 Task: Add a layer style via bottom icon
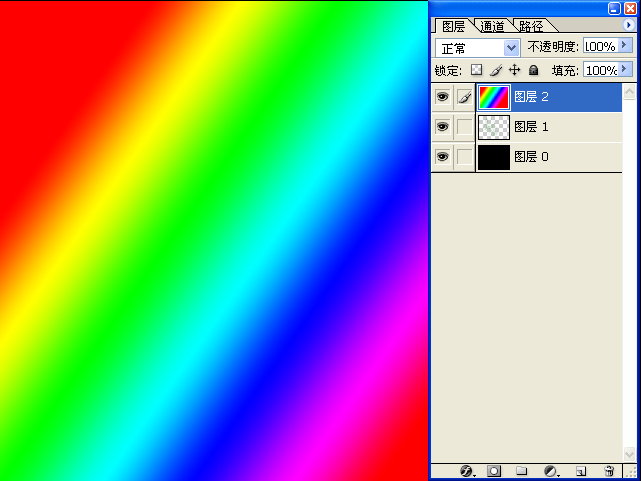coord(466,471)
